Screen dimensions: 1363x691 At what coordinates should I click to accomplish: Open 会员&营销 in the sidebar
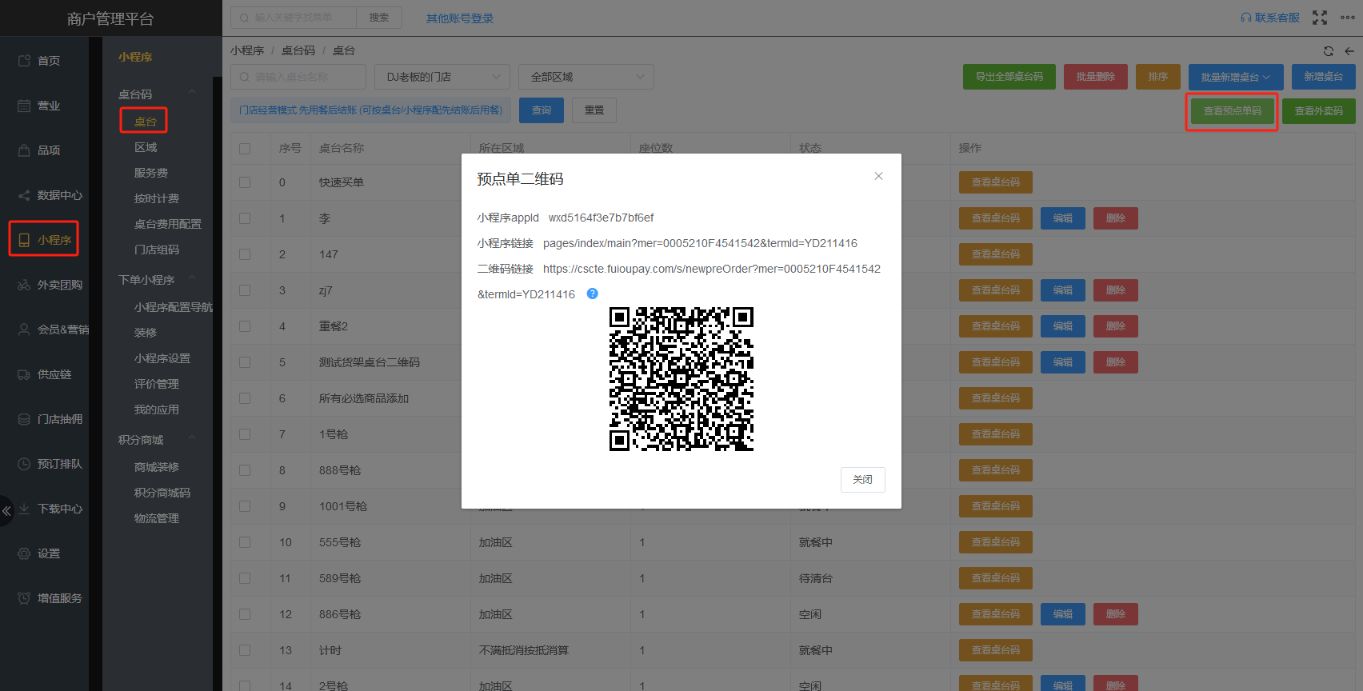52,329
